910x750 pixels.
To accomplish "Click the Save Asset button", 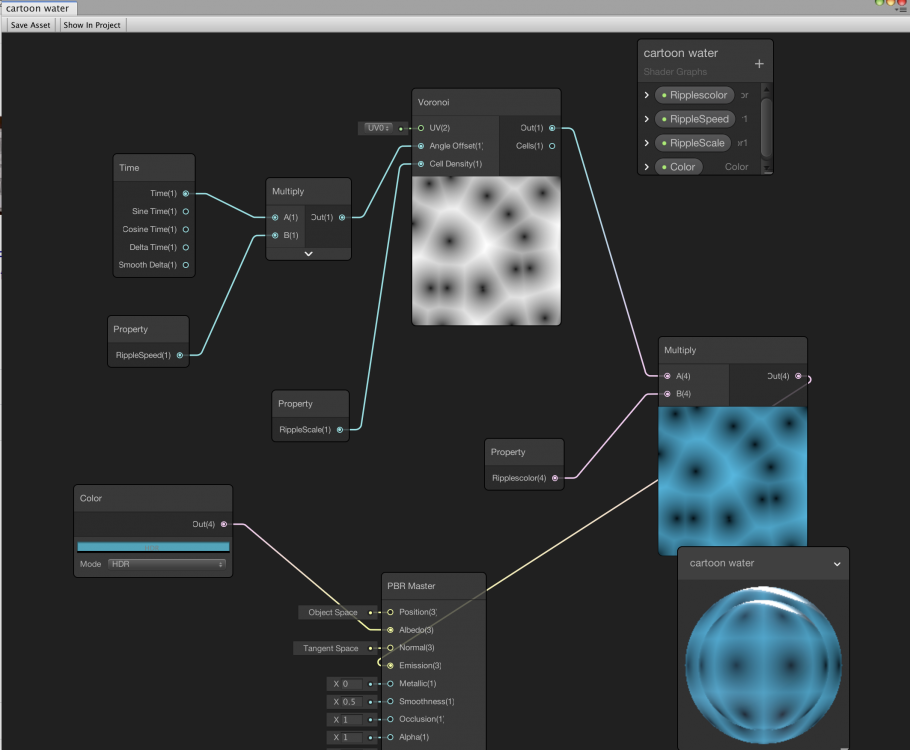I will [30, 25].
